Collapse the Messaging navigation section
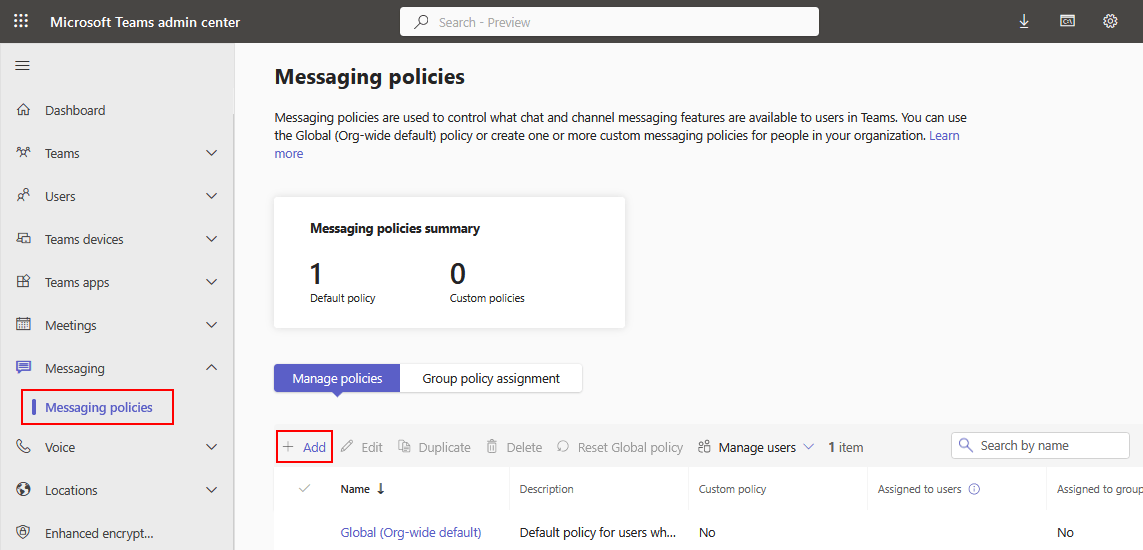The height and width of the screenshot is (550, 1143). click(211, 368)
